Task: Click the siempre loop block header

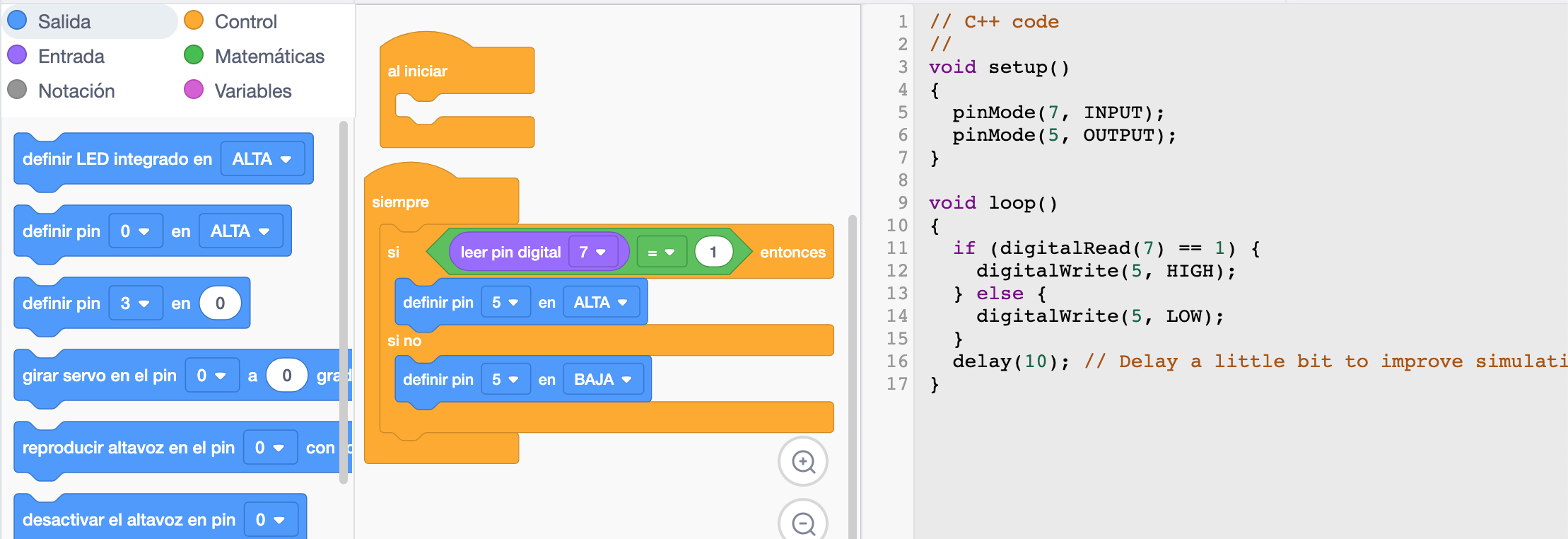Action: click(x=401, y=202)
